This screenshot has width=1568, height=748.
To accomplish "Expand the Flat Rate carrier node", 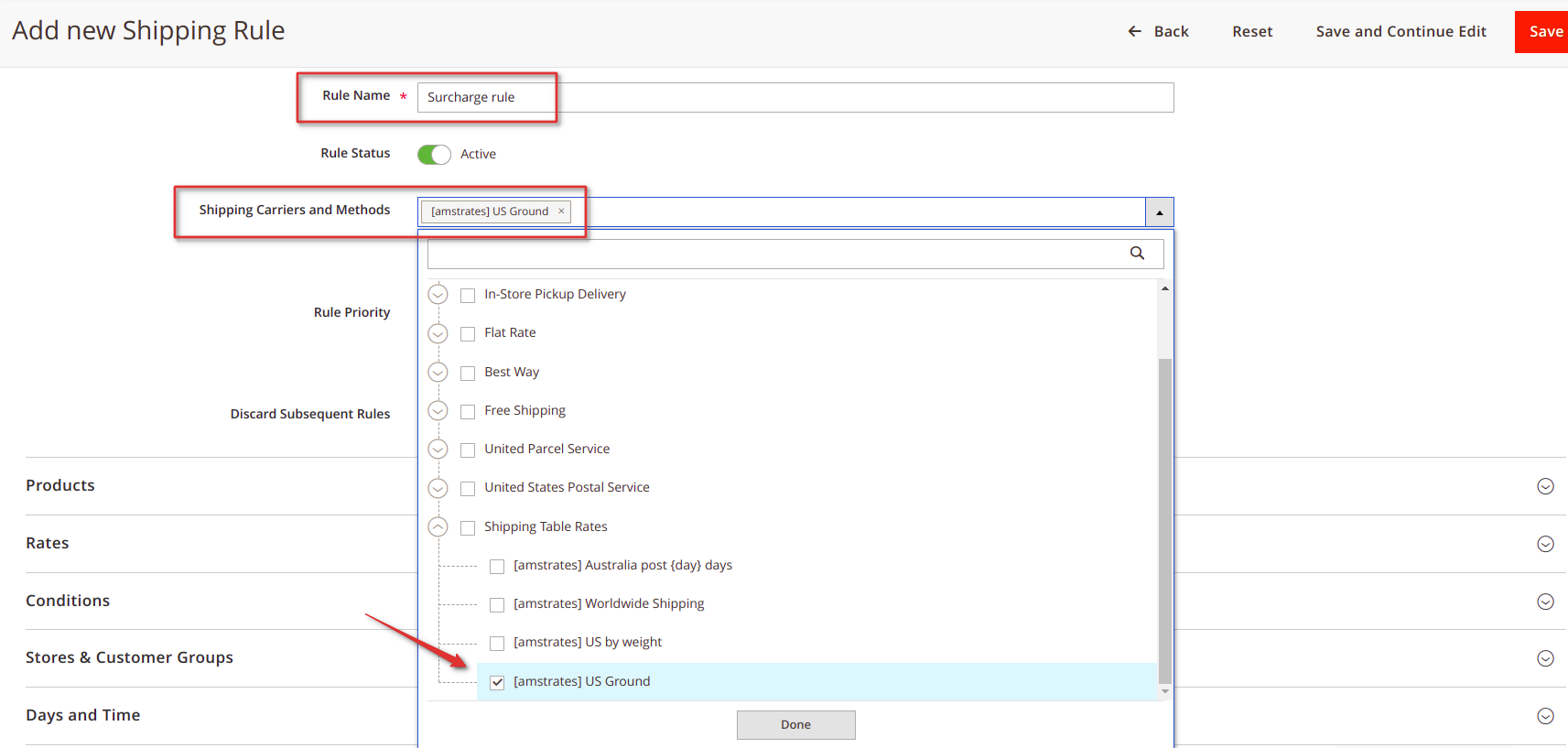I will tap(438, 333).
